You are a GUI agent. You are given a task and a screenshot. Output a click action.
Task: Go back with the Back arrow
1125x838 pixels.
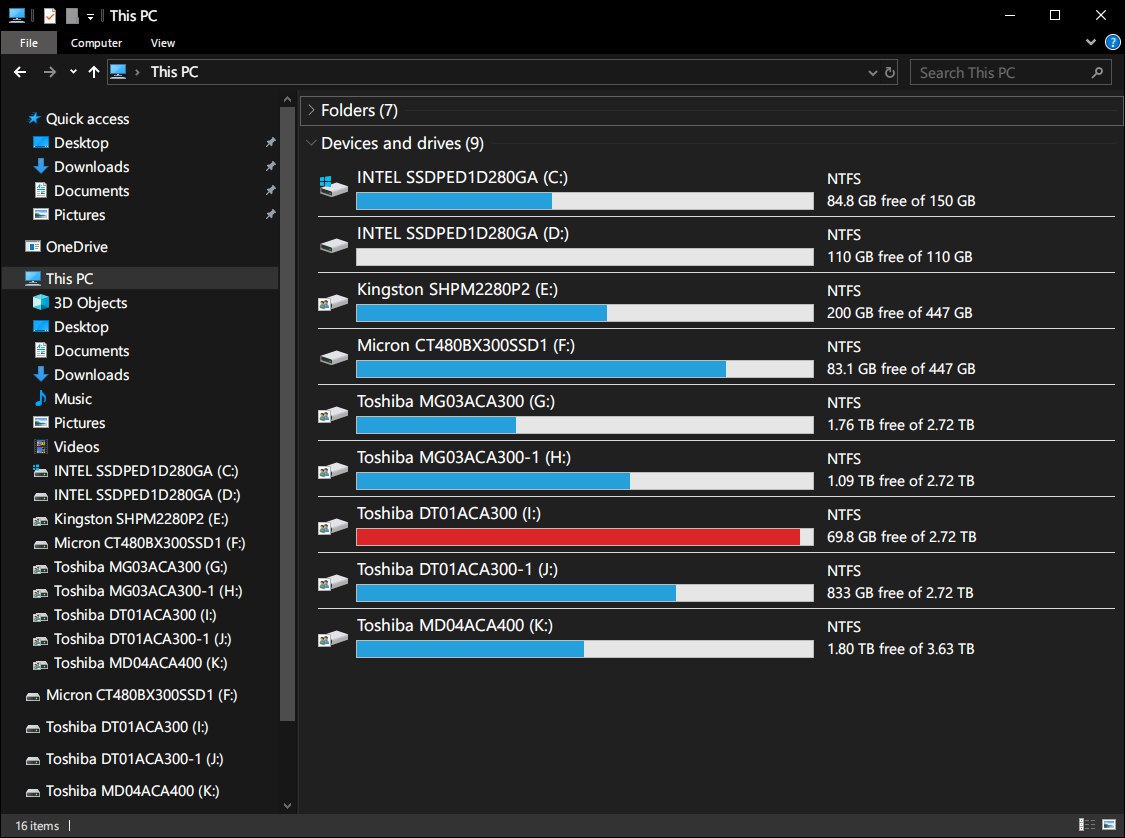[x=20, y=72]
